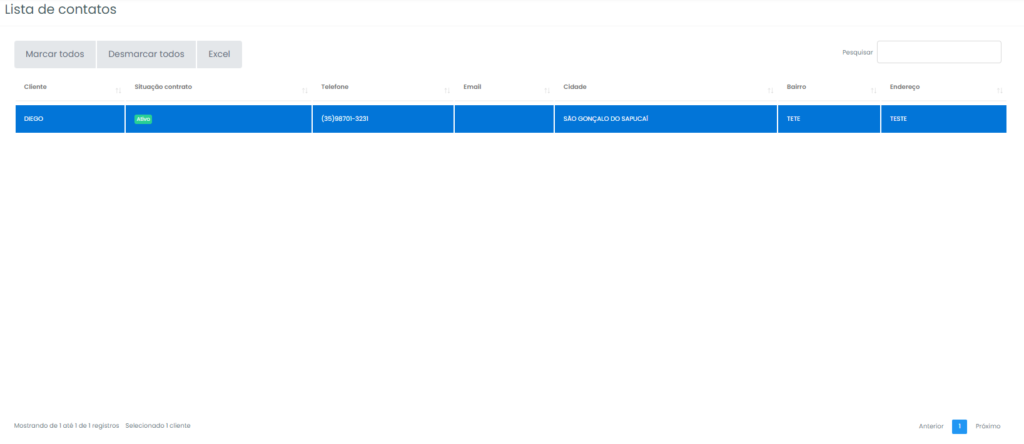Screen dimensions: 1024x444
Task: Click the Bairro column header text
Action: [x=797, y=87]
